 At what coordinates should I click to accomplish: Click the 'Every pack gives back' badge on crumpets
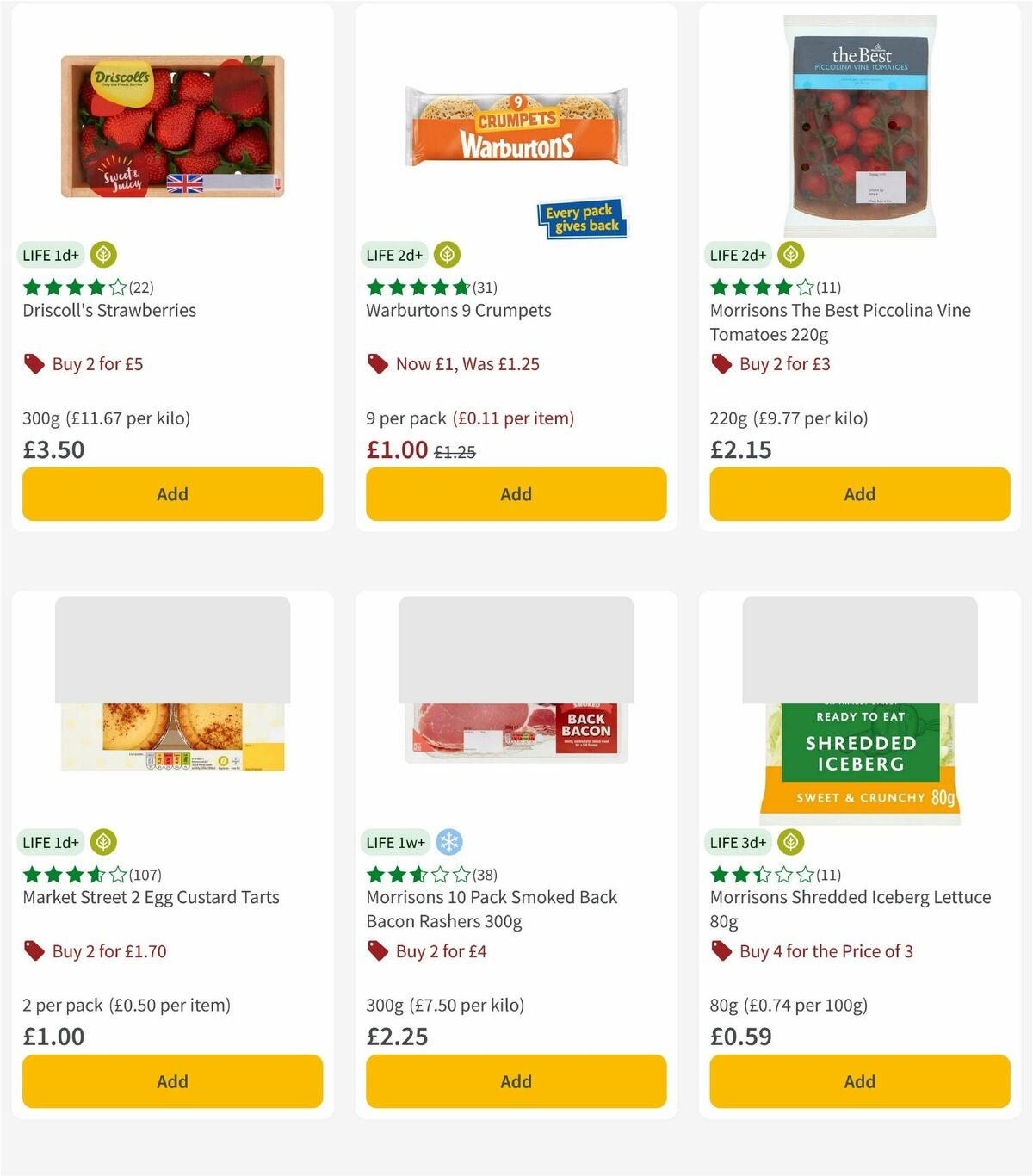(x=583, y=219)
